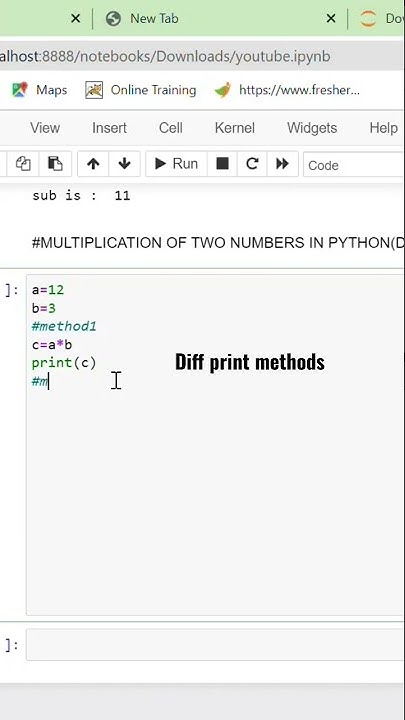Screen dimensions: 405x720
Task: Restart kernel and rerun all with fast-forward icon
Action: tap(282, 163)
